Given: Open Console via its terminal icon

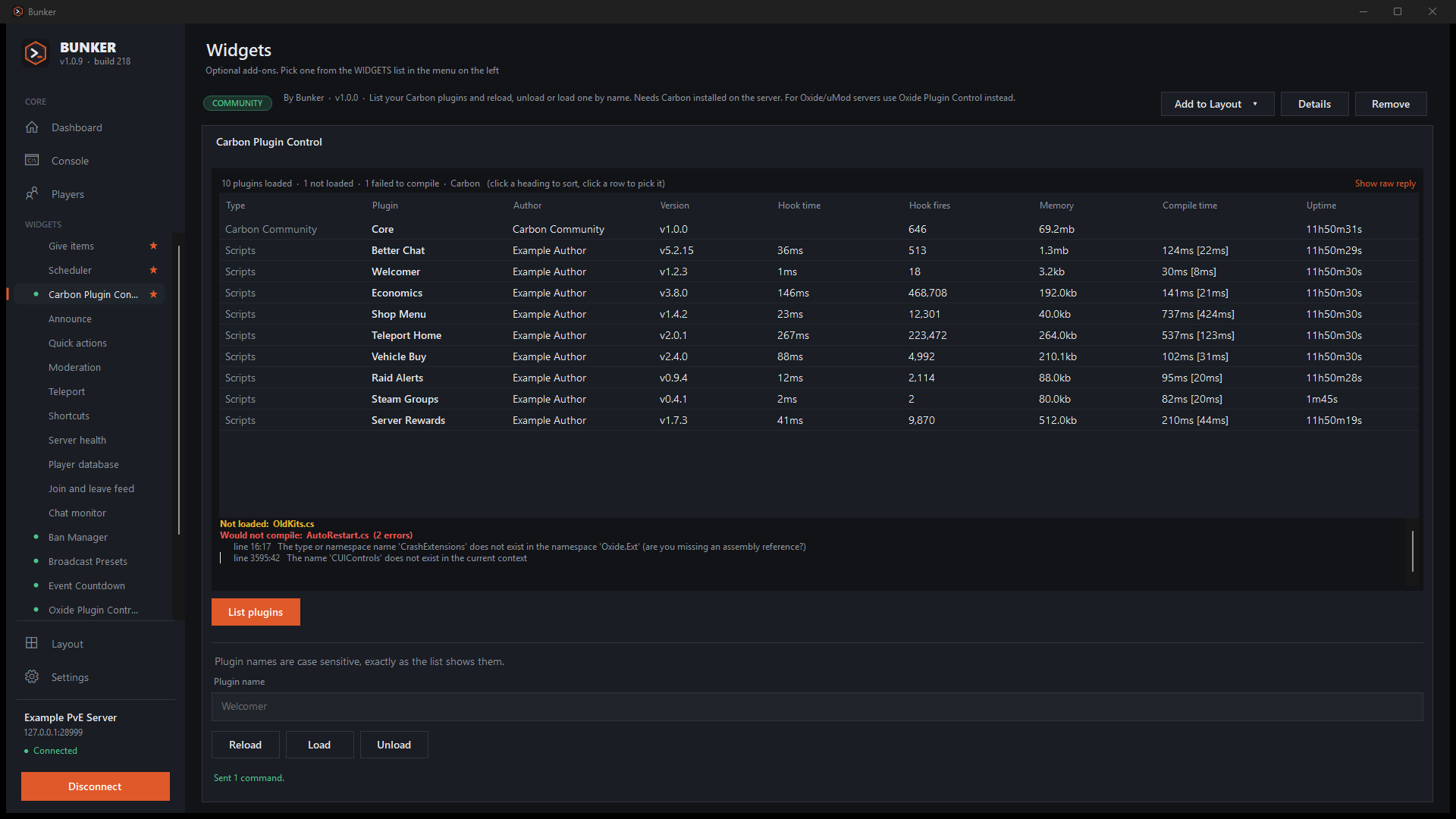Looking at the screenshot, I should (32, 161).
